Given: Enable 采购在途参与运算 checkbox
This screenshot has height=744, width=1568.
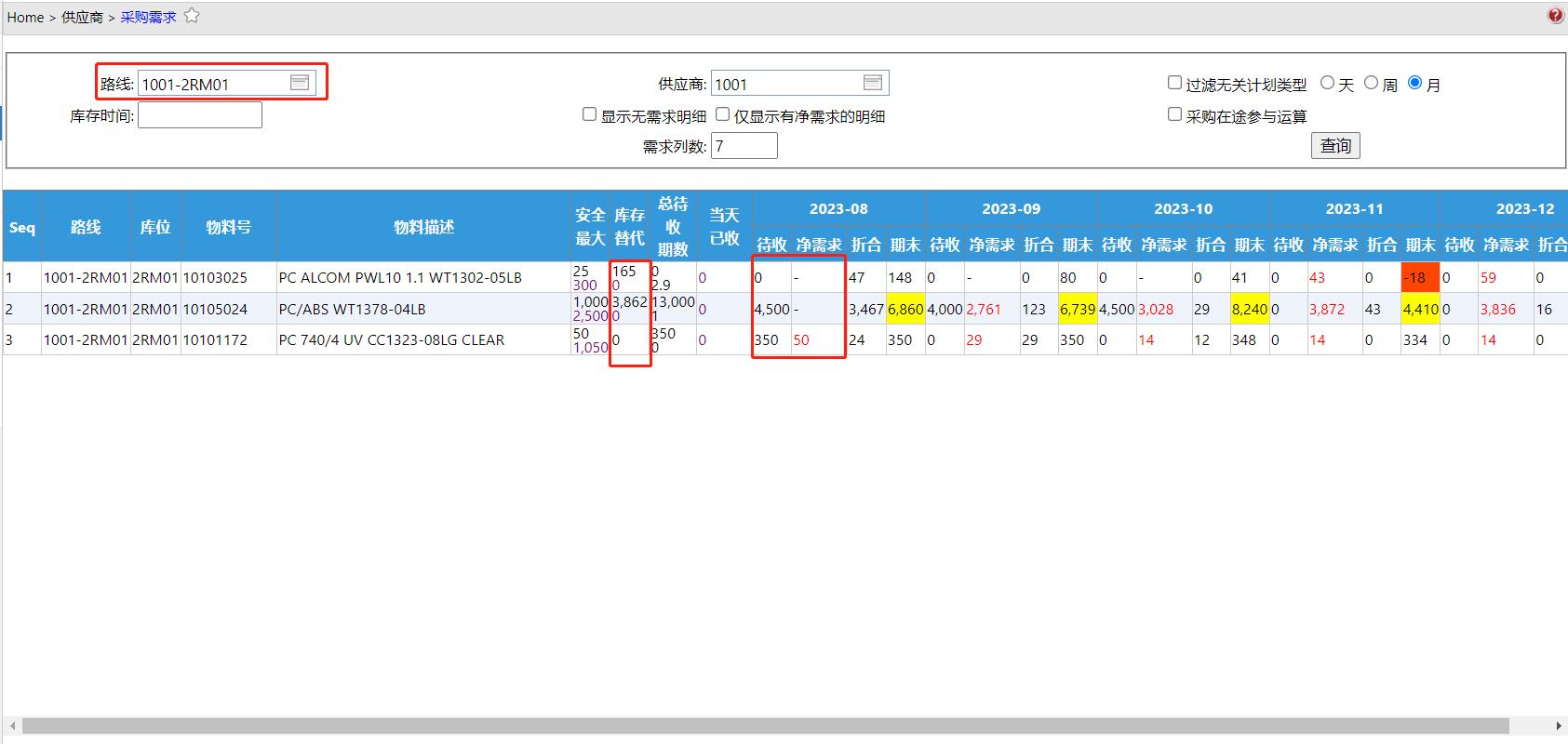Looking at the screenshot, I should click(x=1174, y=114).
